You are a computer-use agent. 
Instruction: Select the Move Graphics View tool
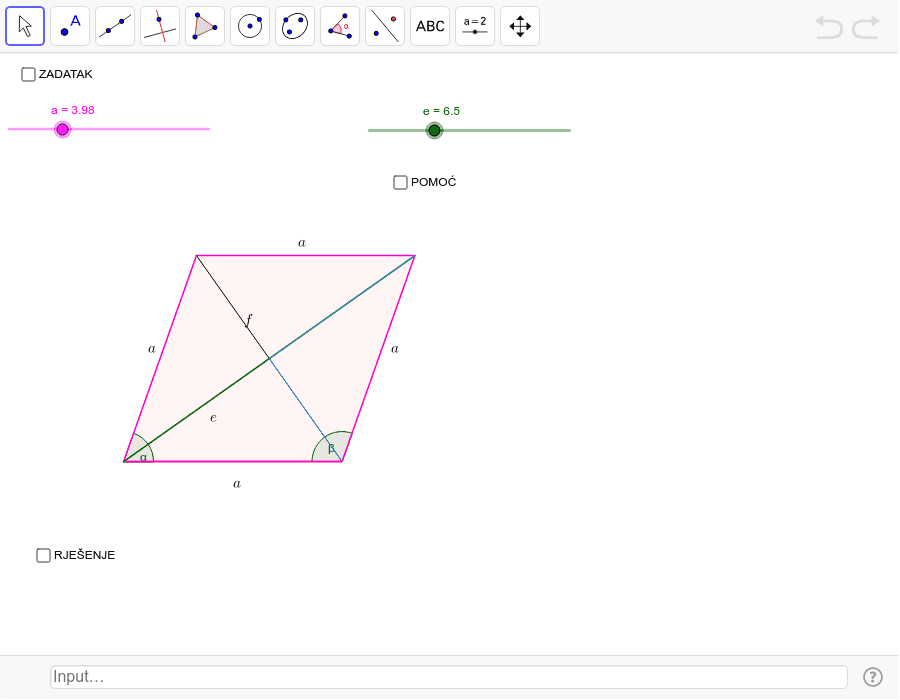click(520, 25)
